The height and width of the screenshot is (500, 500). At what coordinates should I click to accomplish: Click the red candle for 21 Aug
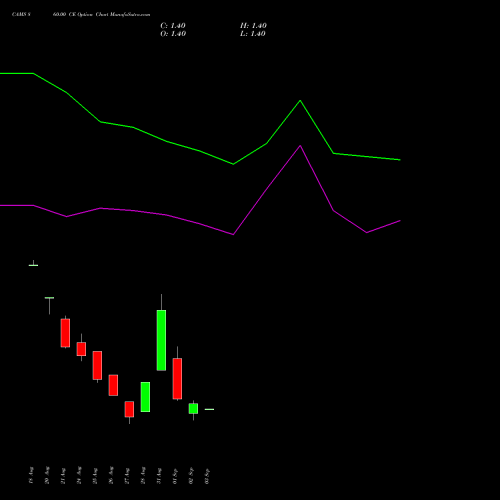pyautogui.click(x=65, y=333)
